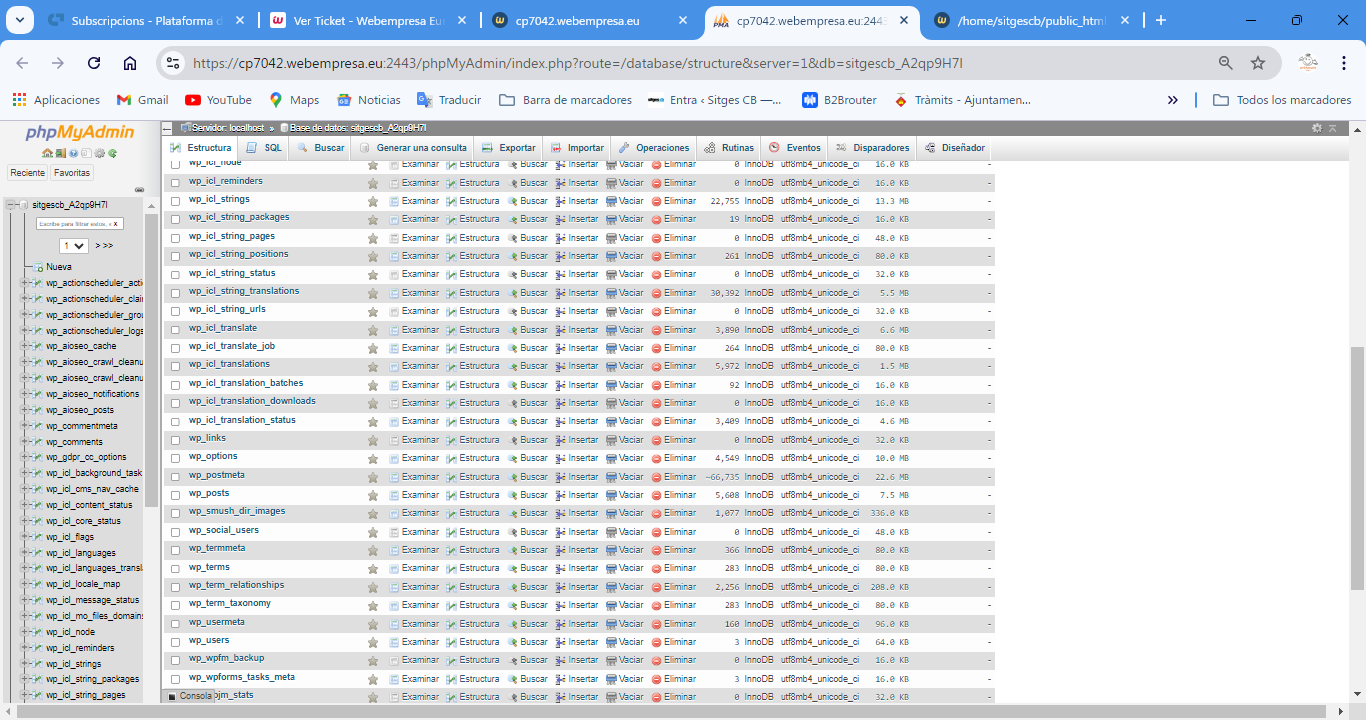Expand wp_icl_message_status tree node
1366x720 pixels.
click(x=25, y=600)
